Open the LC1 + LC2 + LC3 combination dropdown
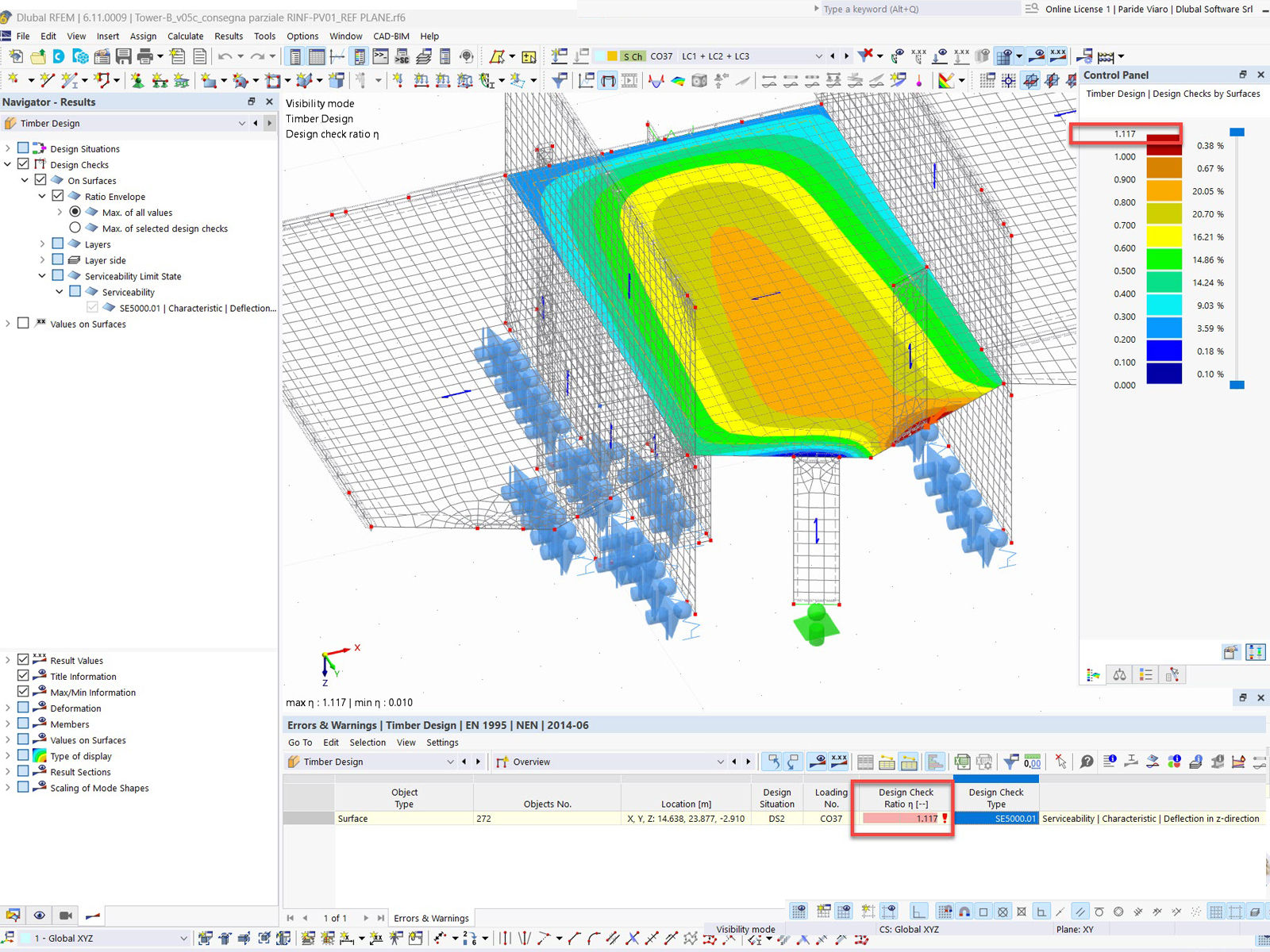 [x=821, y=56]
